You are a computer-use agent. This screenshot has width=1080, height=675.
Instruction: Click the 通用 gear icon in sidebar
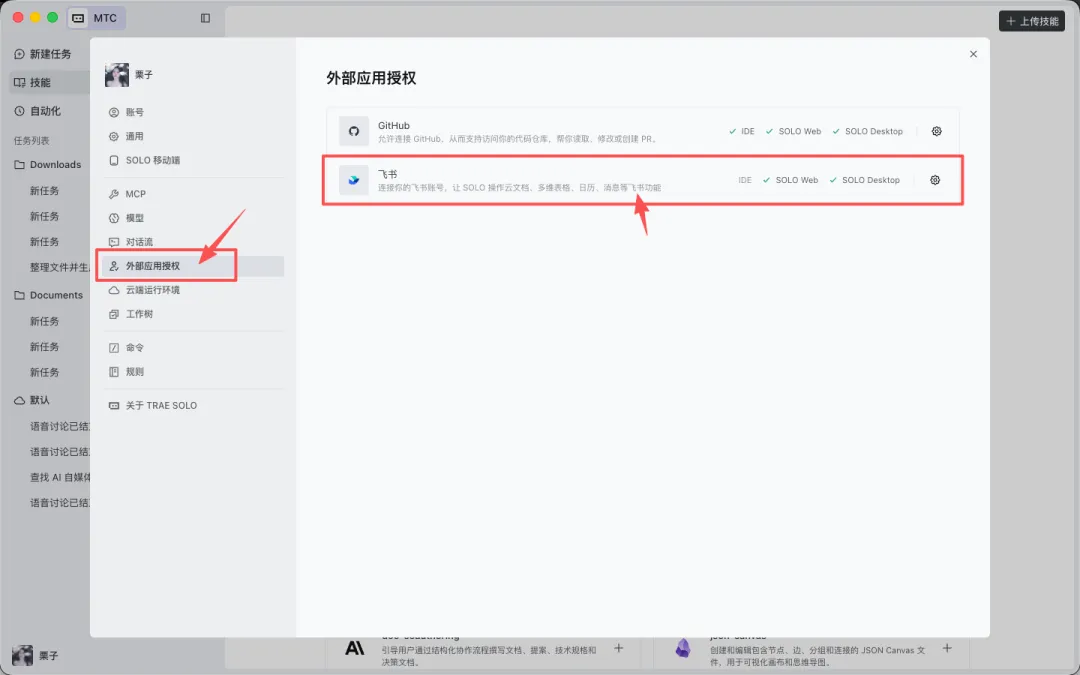click(114, 136)
